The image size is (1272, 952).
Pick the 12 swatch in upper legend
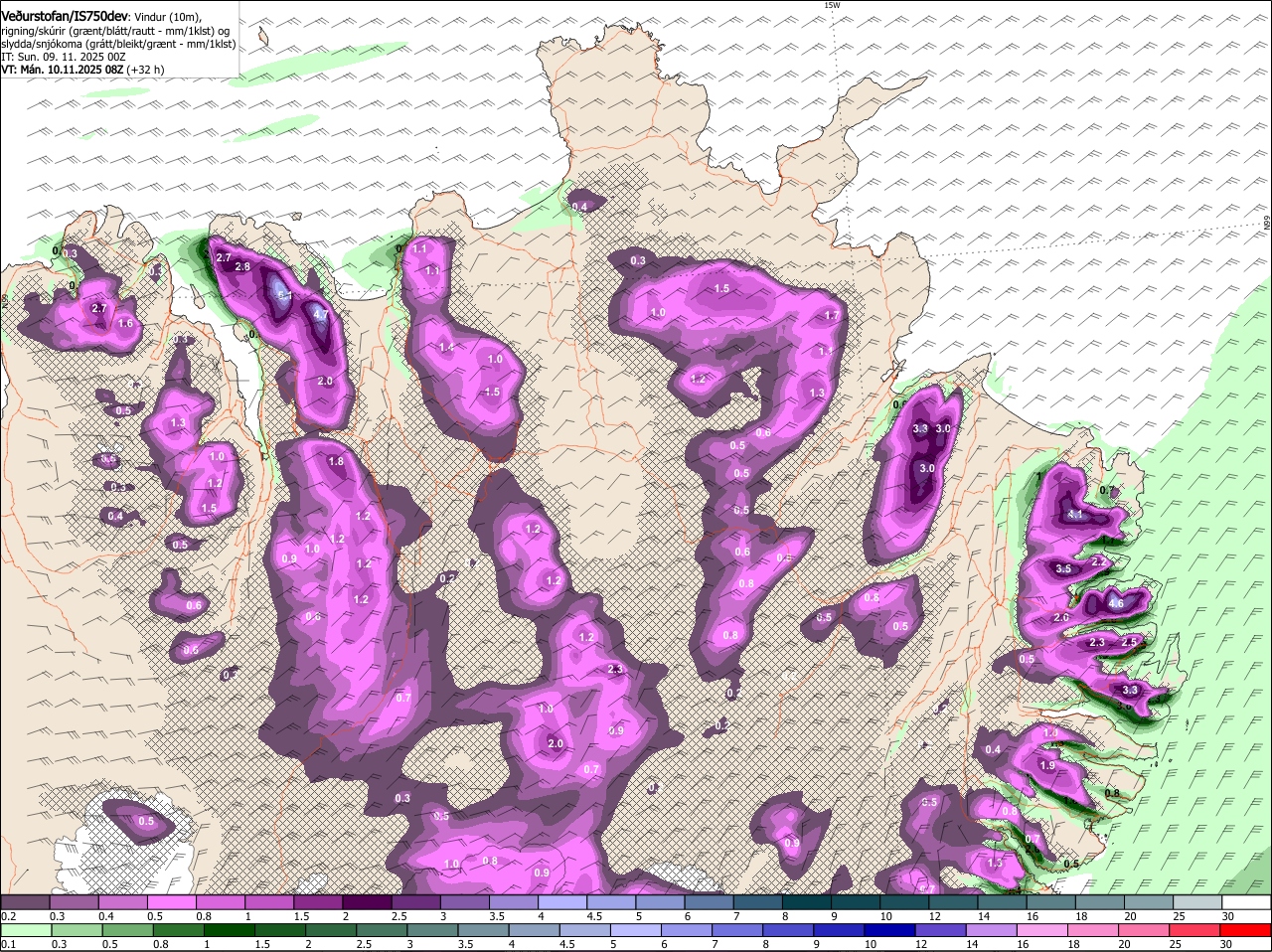click(954, 902)
